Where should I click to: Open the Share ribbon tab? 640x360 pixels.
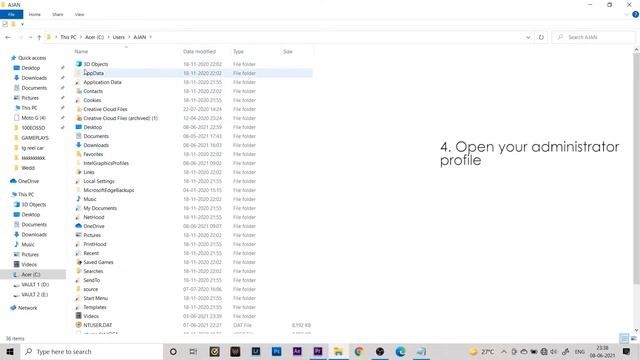point(58,14)
